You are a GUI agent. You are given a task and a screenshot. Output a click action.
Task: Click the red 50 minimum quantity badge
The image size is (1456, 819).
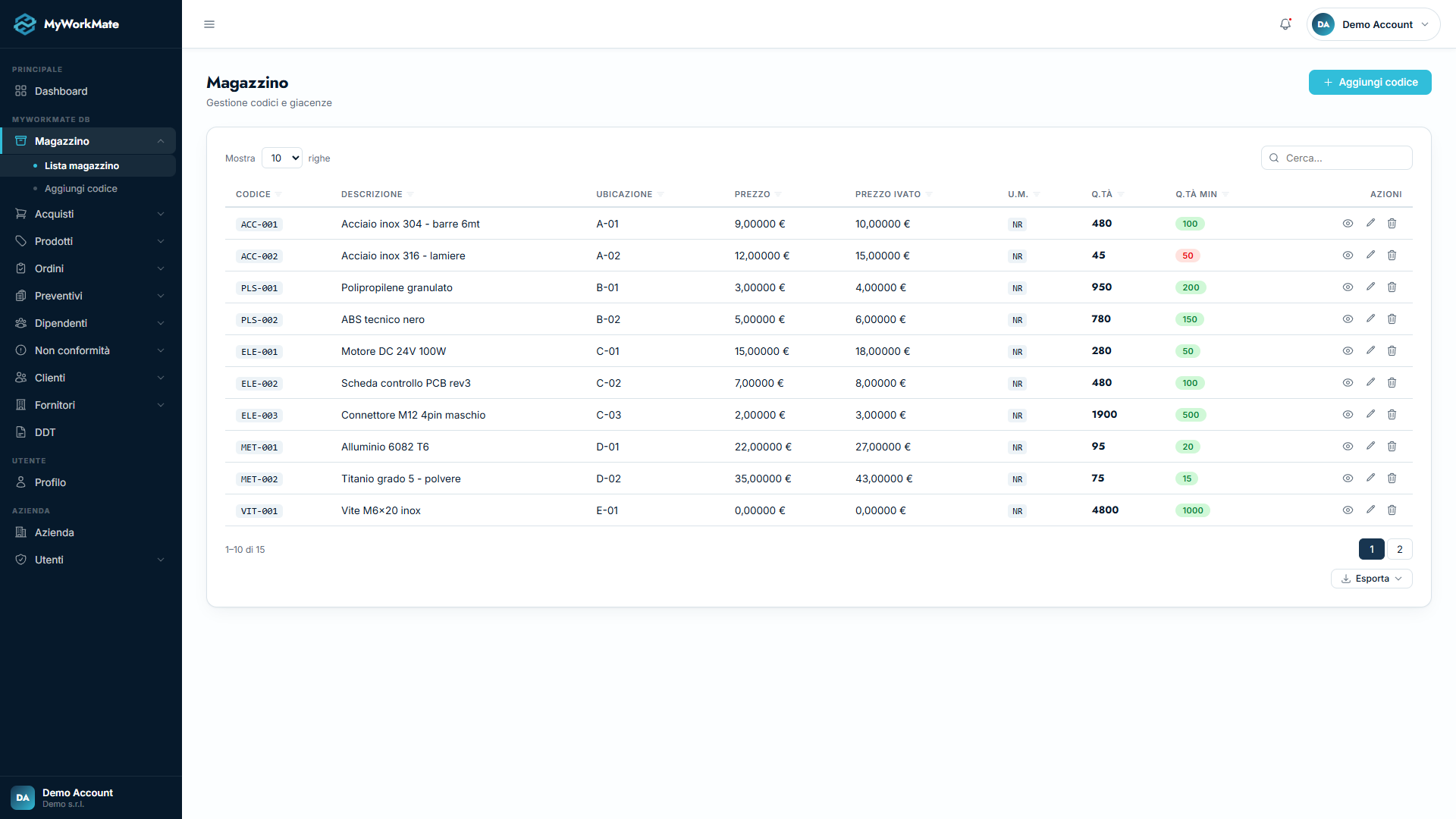(x=1188, y=256)
